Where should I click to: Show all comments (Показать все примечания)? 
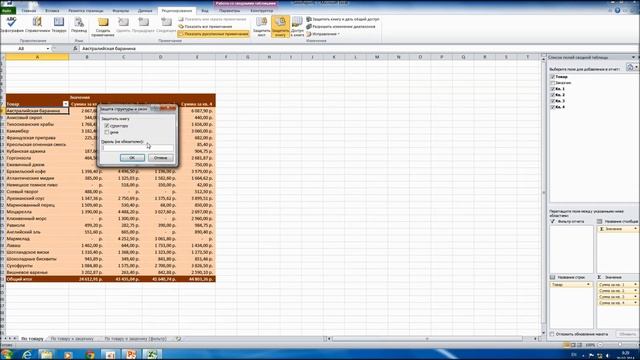[x=205, y=27]
